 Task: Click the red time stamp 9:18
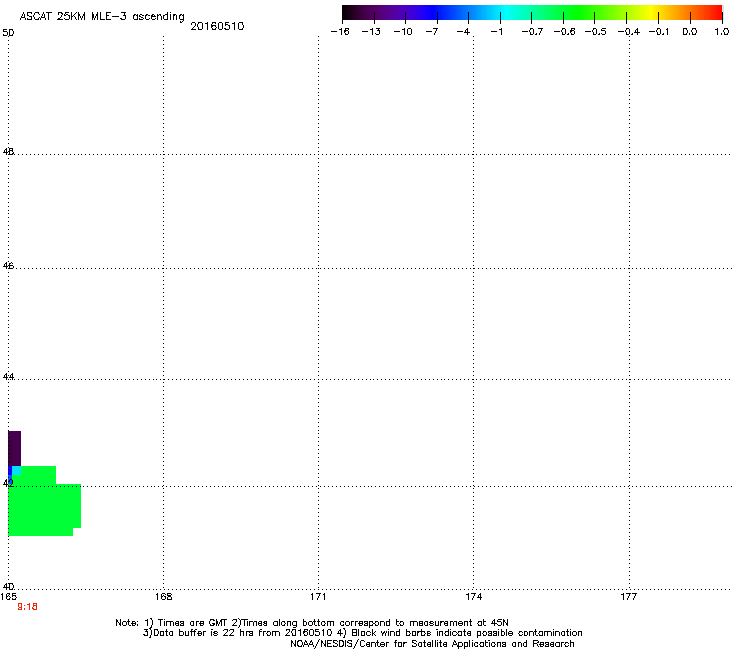click(x=27, y=607)
